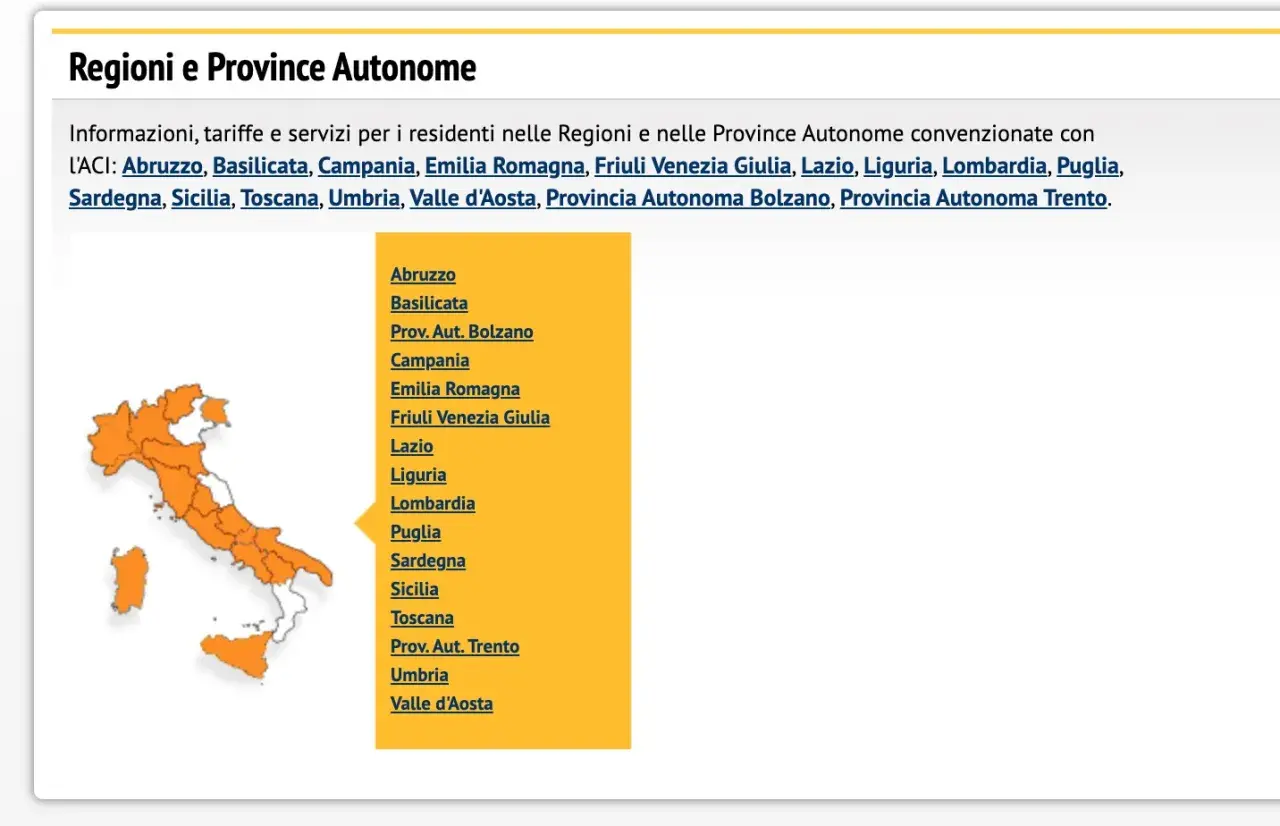Image resolution: width=1280 pixels, height=826 pixels.
Task: Select Sicilia in the yellow list
Action: [415, 589]
